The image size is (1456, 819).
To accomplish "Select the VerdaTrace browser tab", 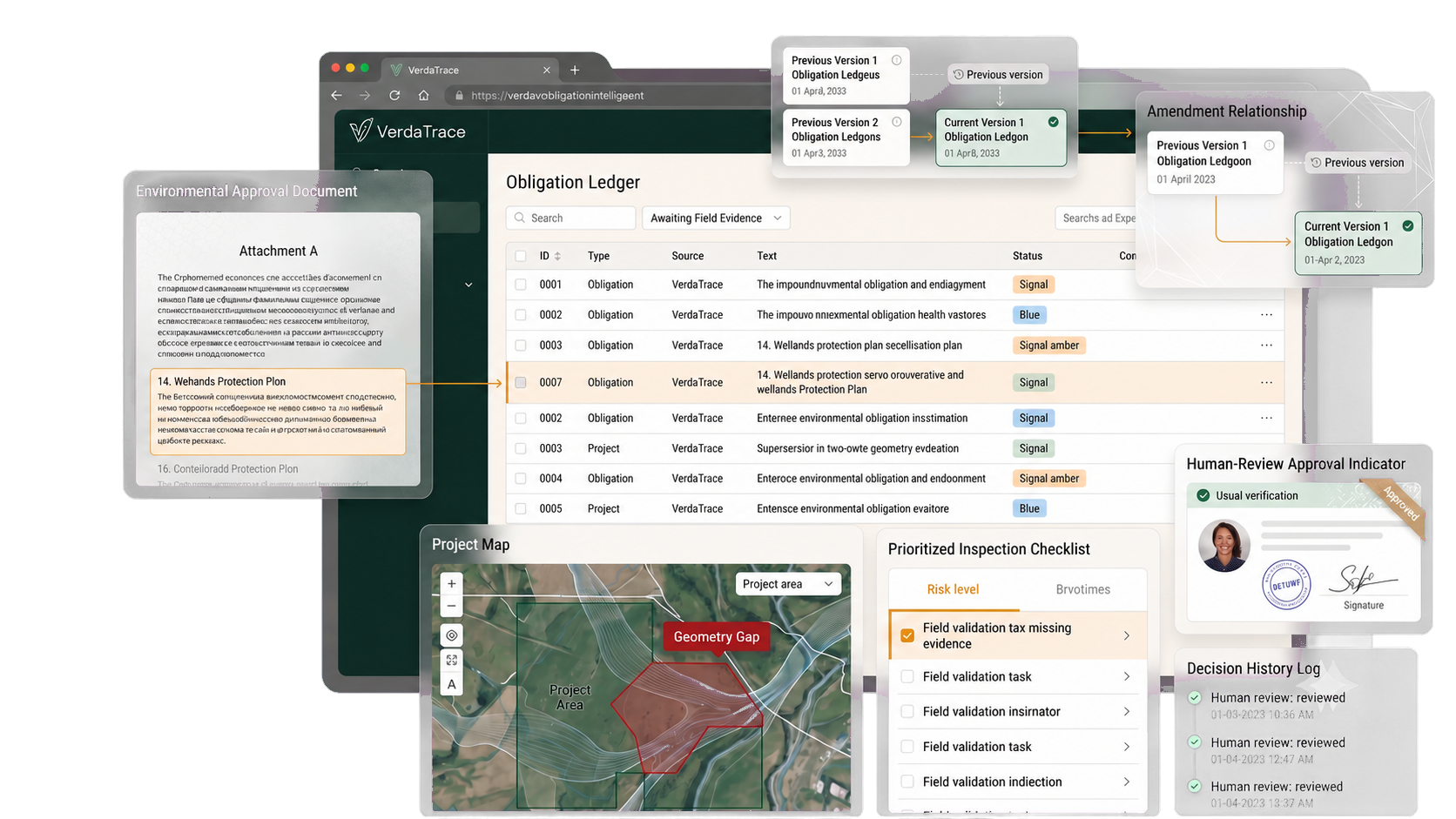I will (470, 70).
